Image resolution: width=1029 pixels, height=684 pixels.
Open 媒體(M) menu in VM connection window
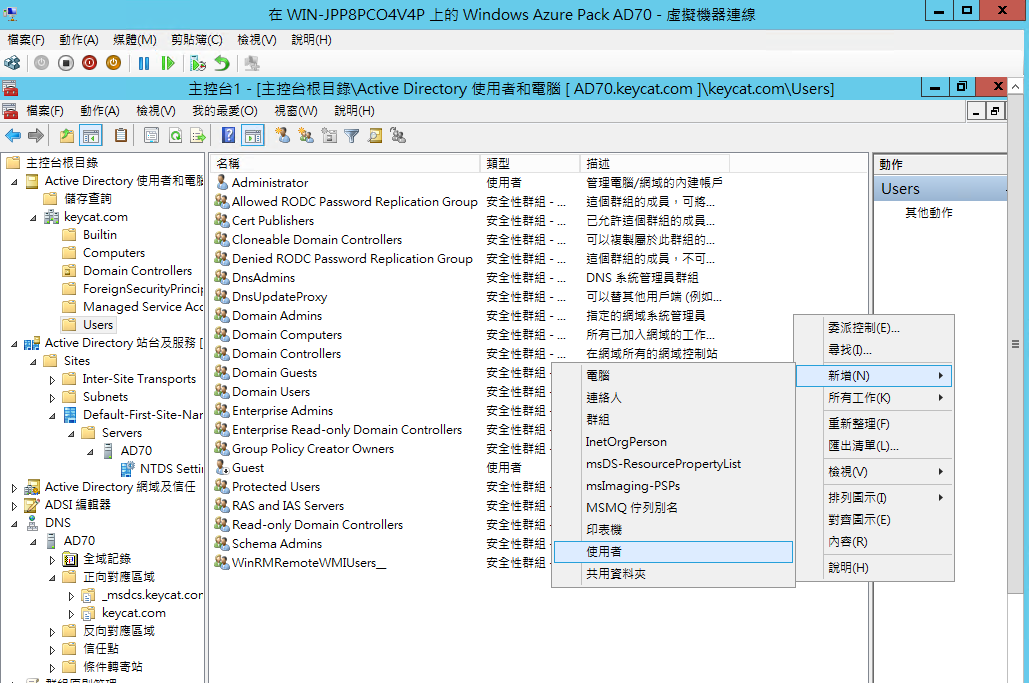135,40
